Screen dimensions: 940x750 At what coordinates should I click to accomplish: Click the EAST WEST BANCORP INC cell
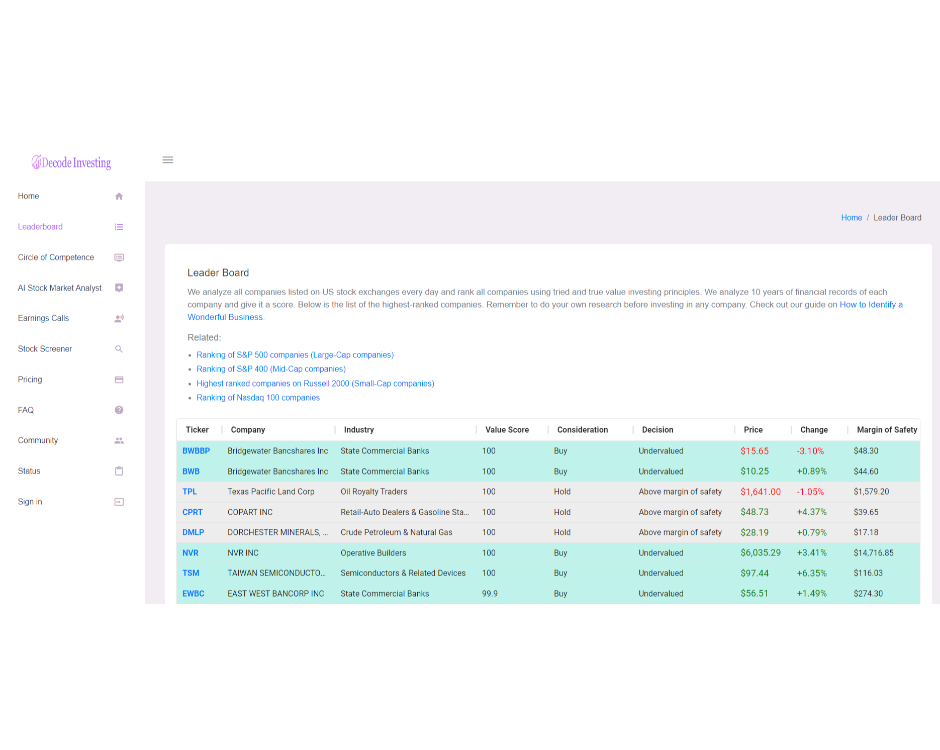click(x=275, y=594)
